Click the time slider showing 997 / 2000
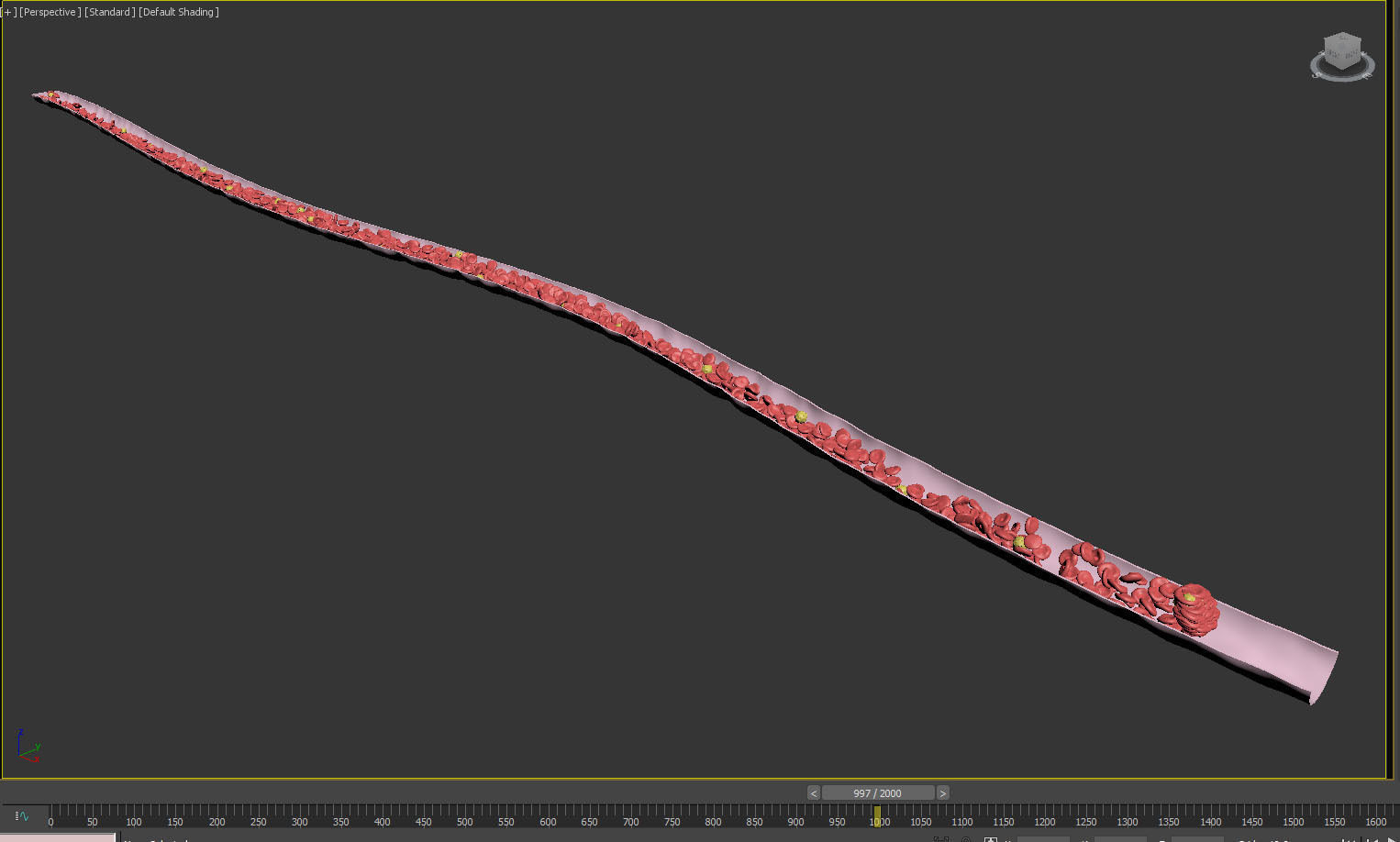Viewport: 1400px width, 842px height. (x=878, y=793)
